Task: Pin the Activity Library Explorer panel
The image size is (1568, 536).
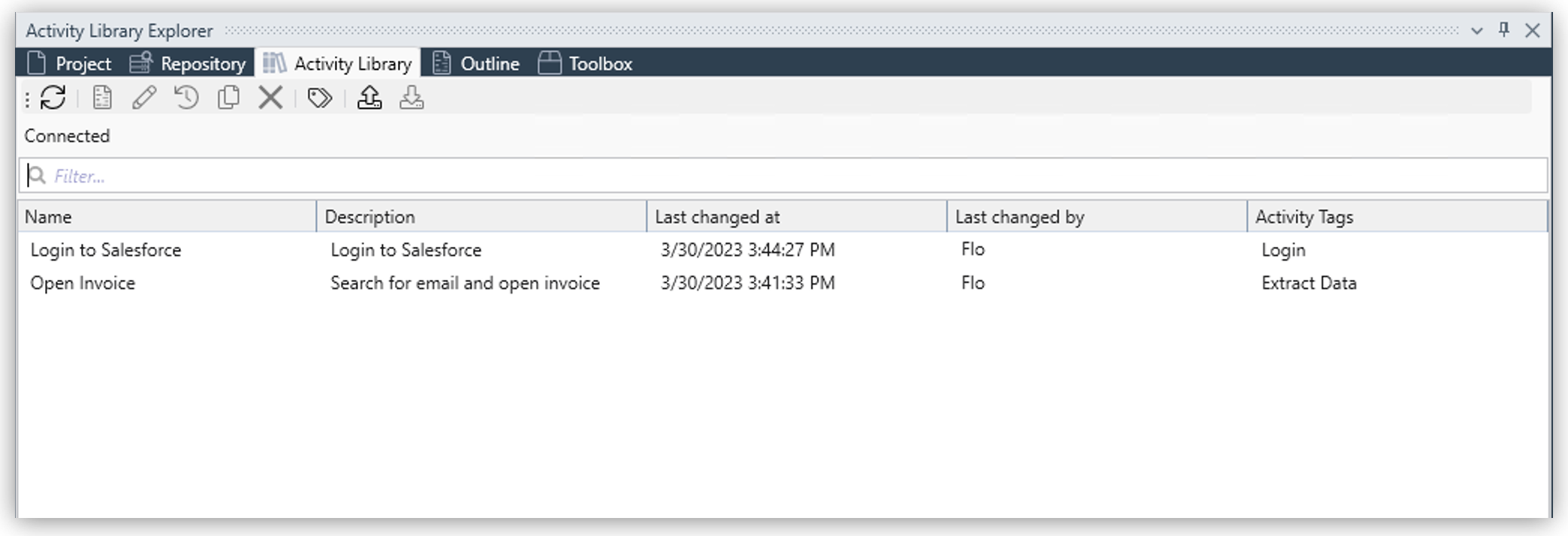Action: tap(1504, 31)
